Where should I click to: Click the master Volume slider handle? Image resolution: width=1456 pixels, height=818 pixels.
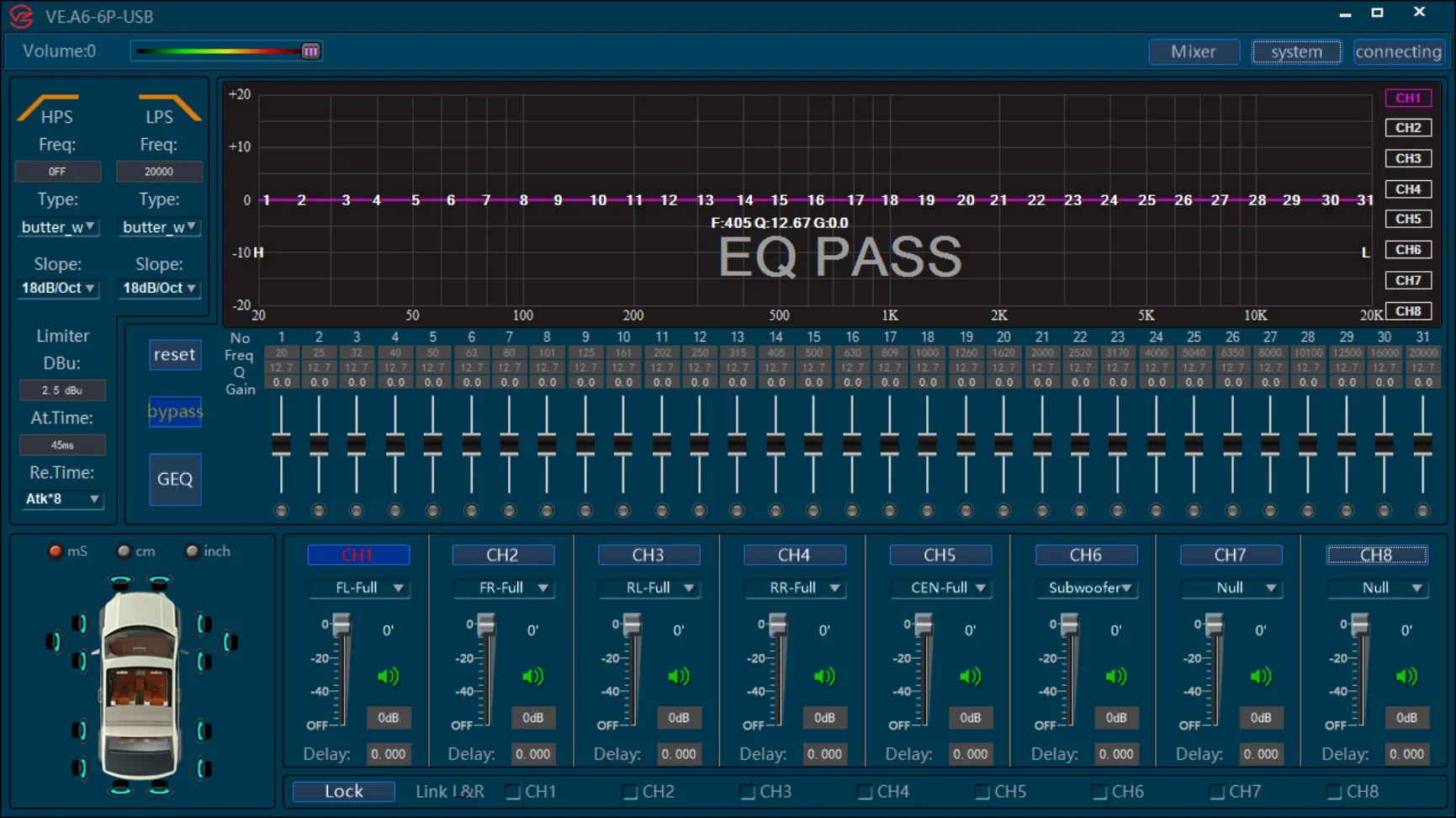(x=310, y=51)
